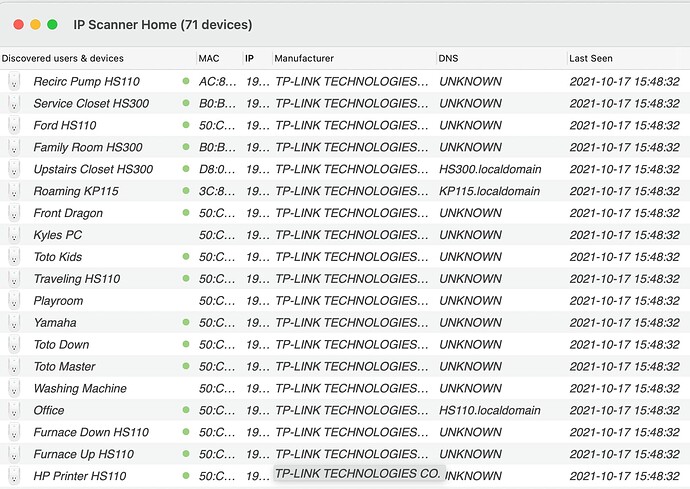Image resolution: width=690 pixels, height=489 pixels.
Task: Select the Recirc Pump HS110 device name
Action: (86, 81)
